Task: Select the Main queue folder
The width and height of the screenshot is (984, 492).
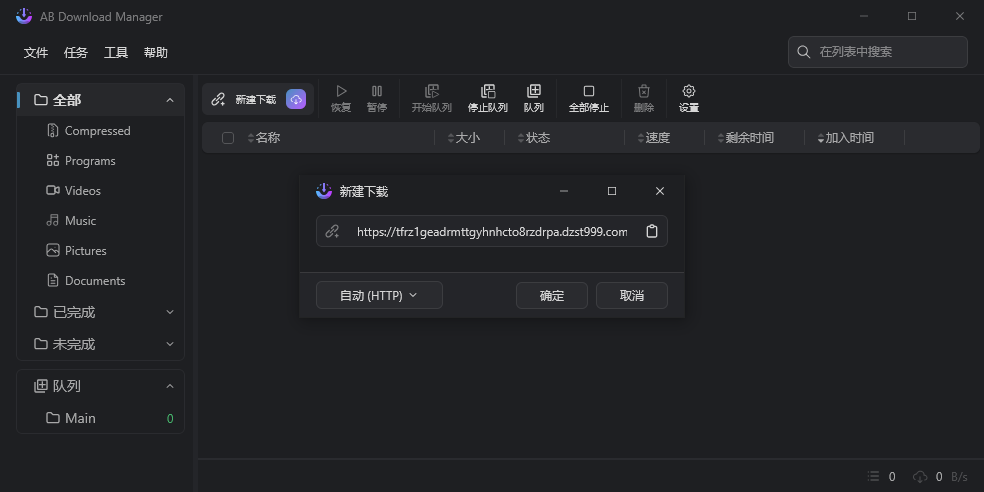Action: (x=100, y=418)
